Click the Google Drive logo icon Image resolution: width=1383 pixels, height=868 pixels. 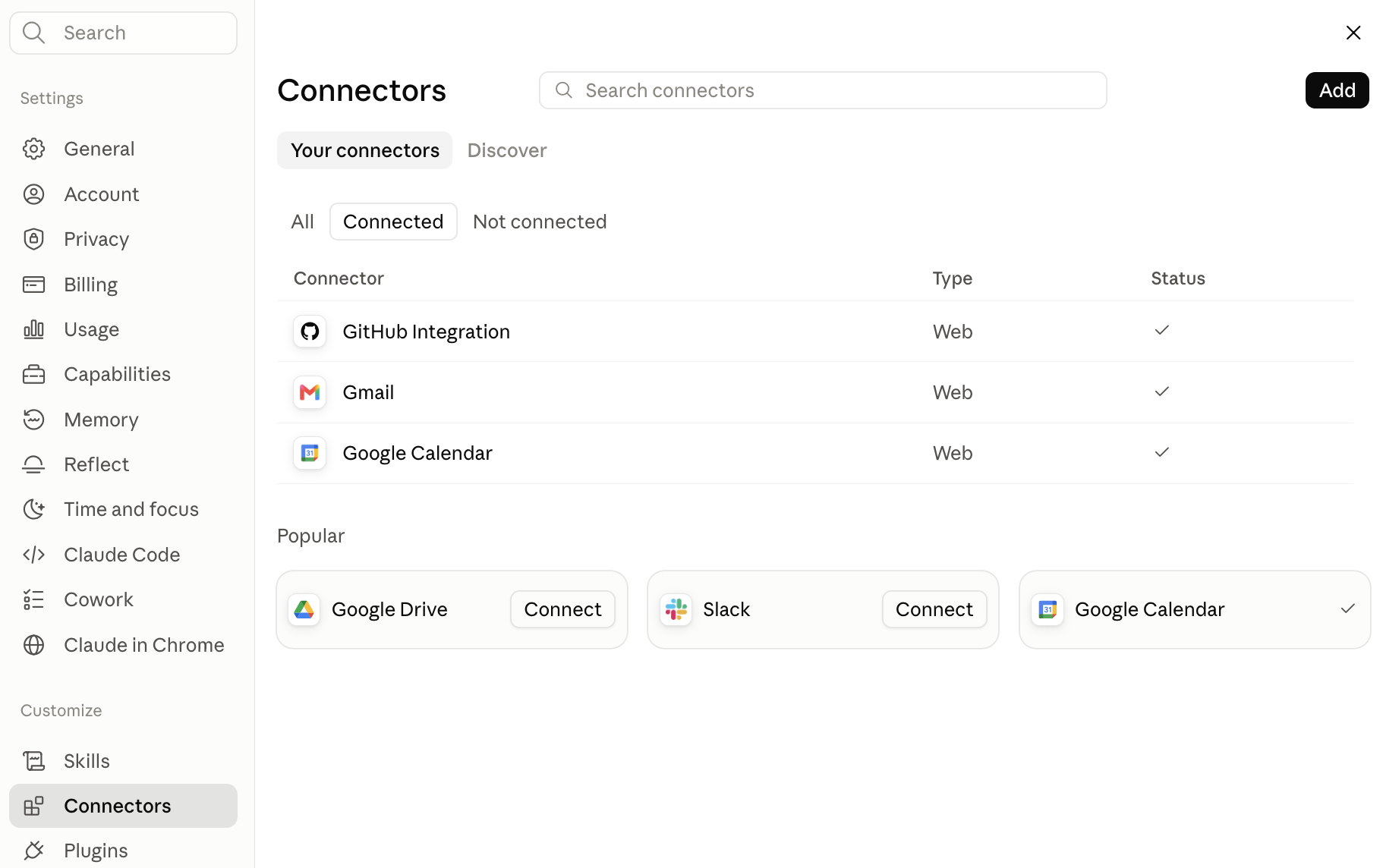(304, 609)
